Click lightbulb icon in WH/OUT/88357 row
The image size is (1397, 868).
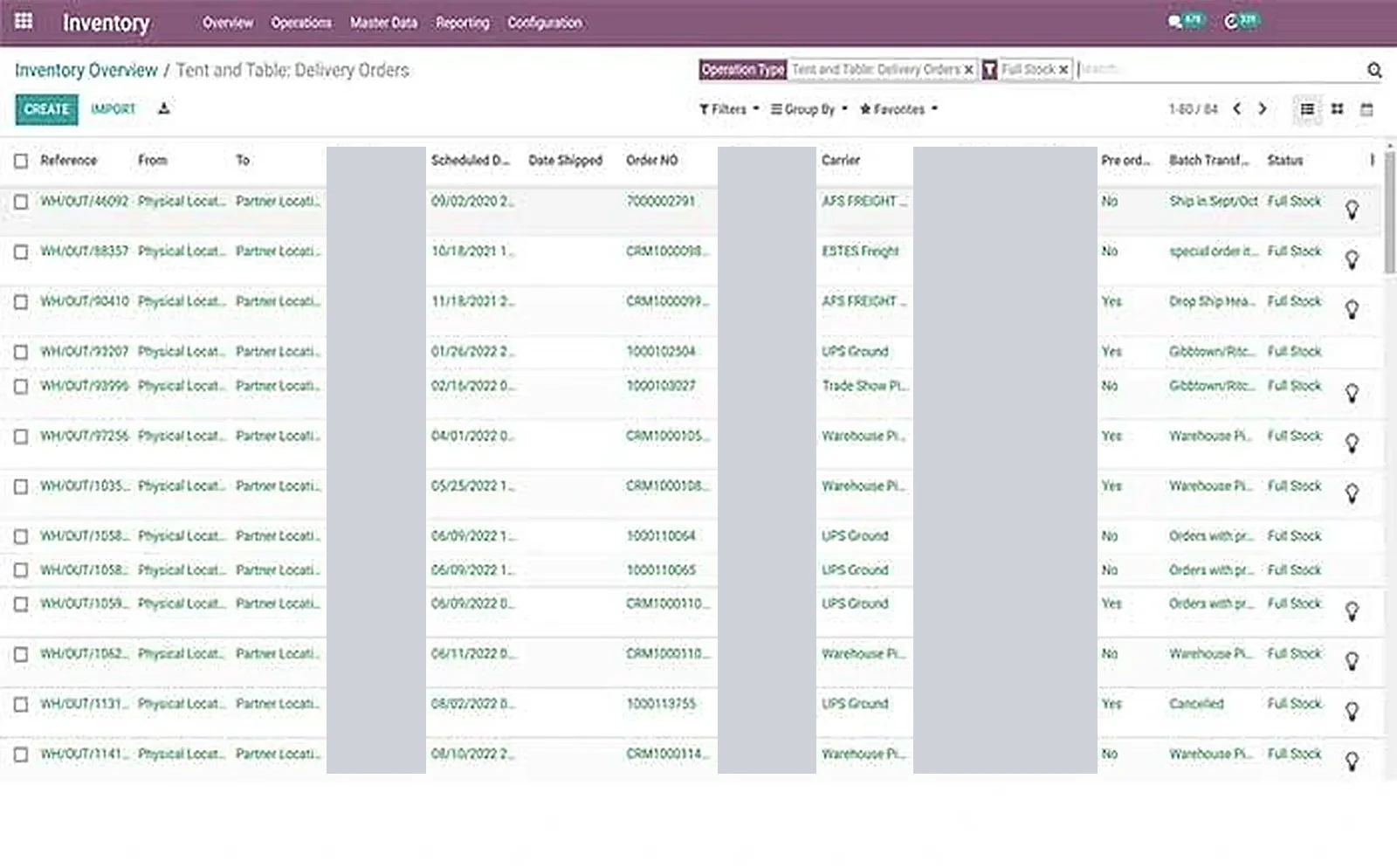pyautogui.click(x=1352, y=259)
